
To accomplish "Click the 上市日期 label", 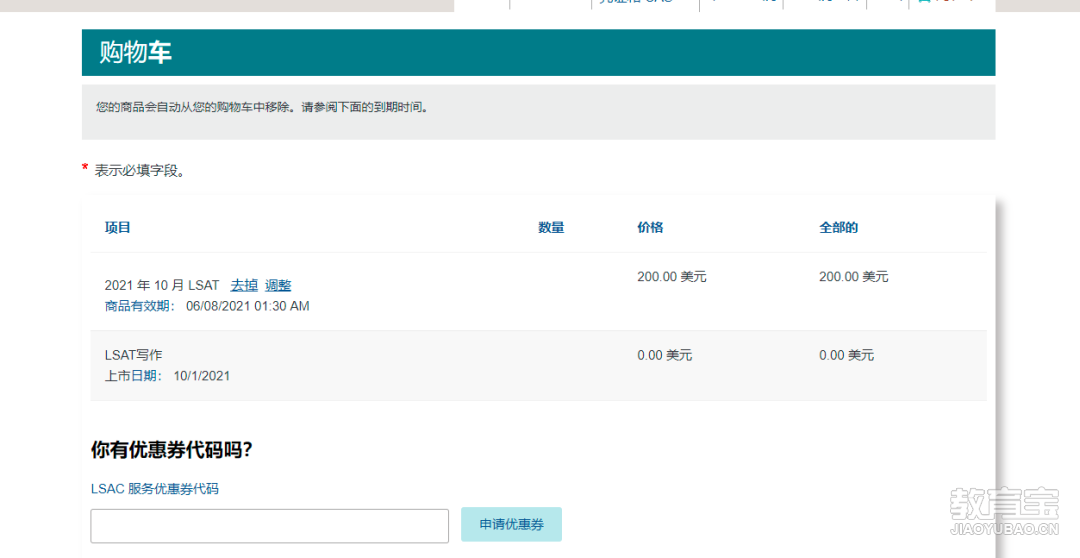I will click(x=134, y=375).
